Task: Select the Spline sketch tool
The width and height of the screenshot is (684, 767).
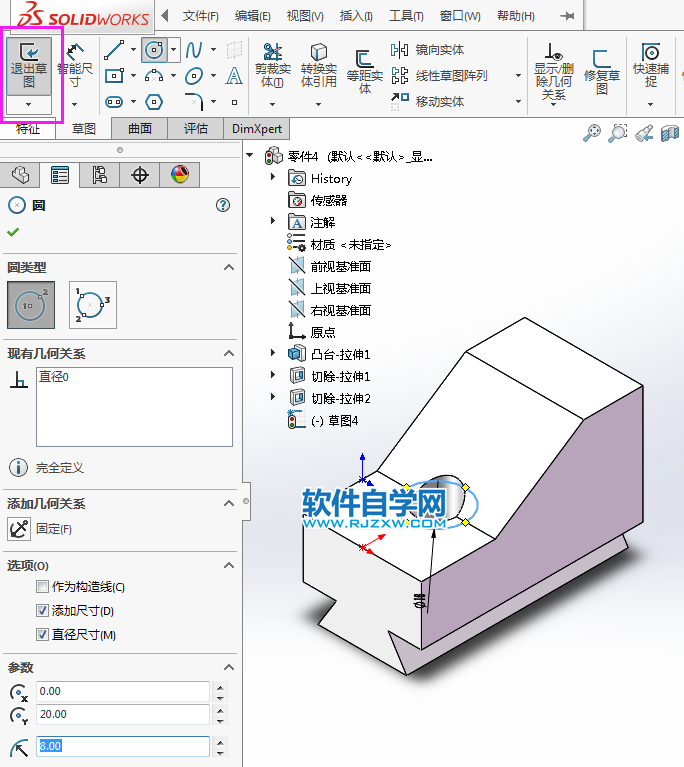Action: pos(194,50)
